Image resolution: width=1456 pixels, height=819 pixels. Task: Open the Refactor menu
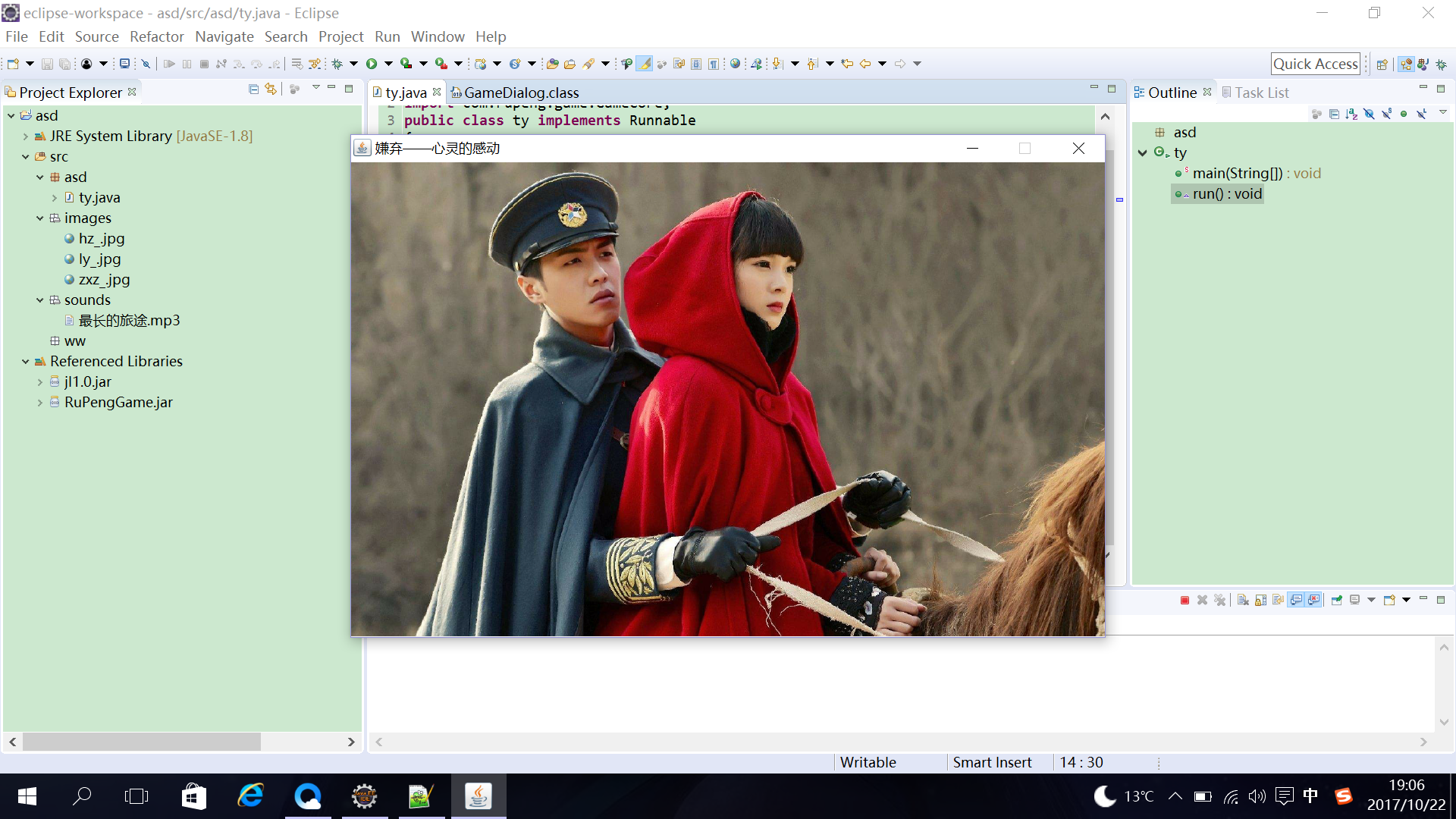[x=156, y=36]
